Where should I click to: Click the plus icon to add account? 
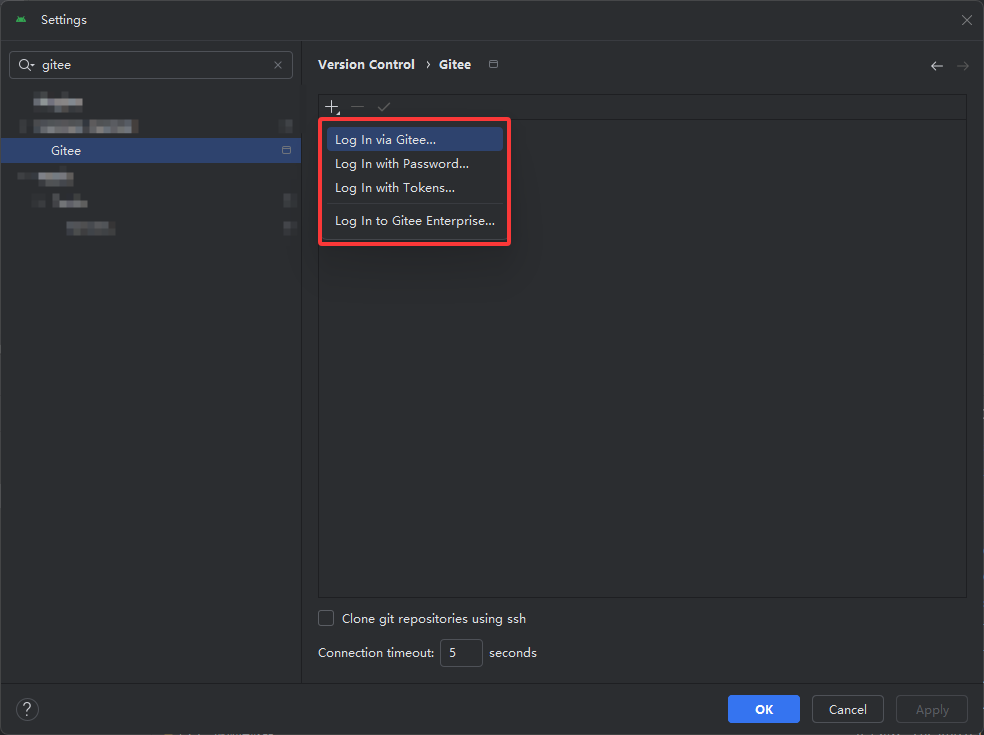click(331, 106)
